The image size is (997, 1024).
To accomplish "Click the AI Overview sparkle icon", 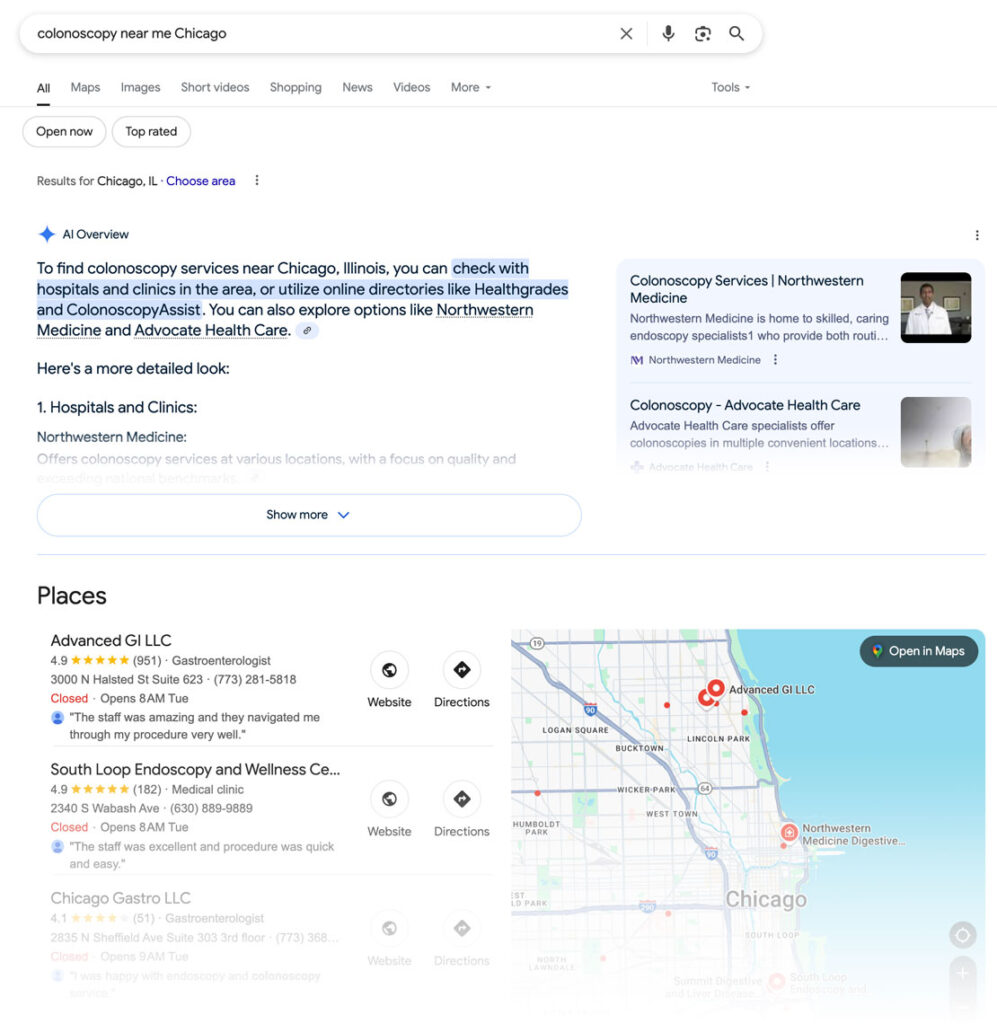I will (47, 234).
